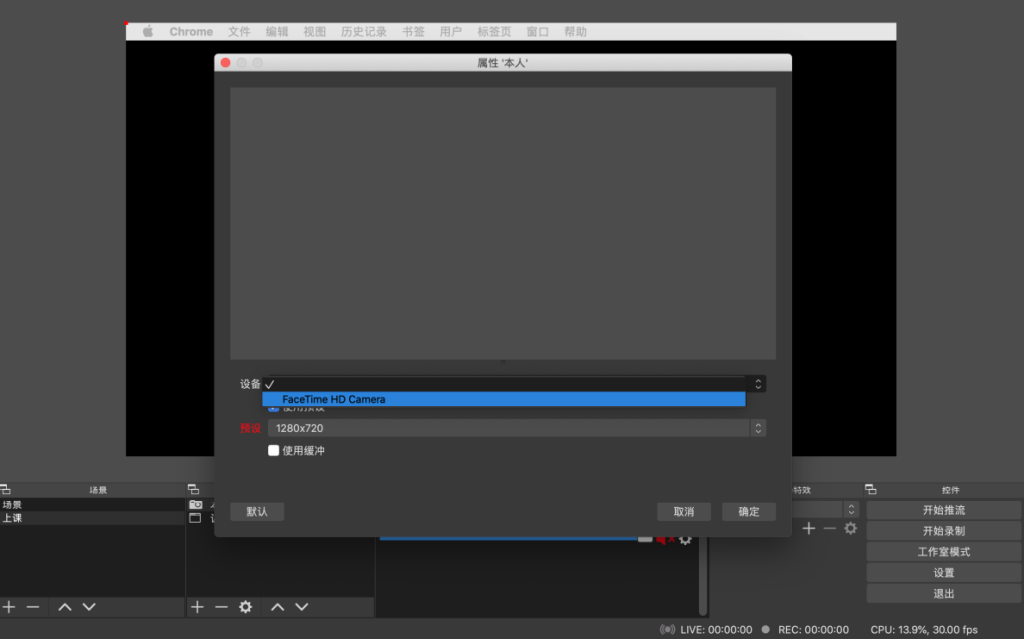
Task: Add a new scene with plus icon
Action: (x=9, y=607)
